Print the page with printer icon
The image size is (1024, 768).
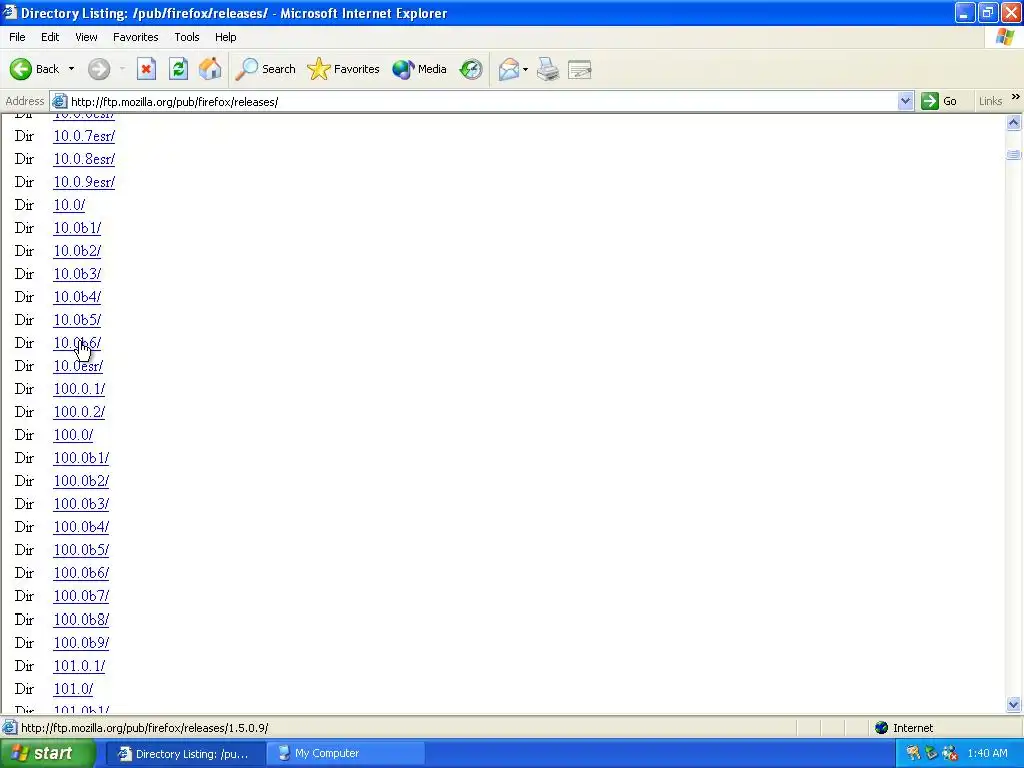pyautogui.click(x=548, y=69)
